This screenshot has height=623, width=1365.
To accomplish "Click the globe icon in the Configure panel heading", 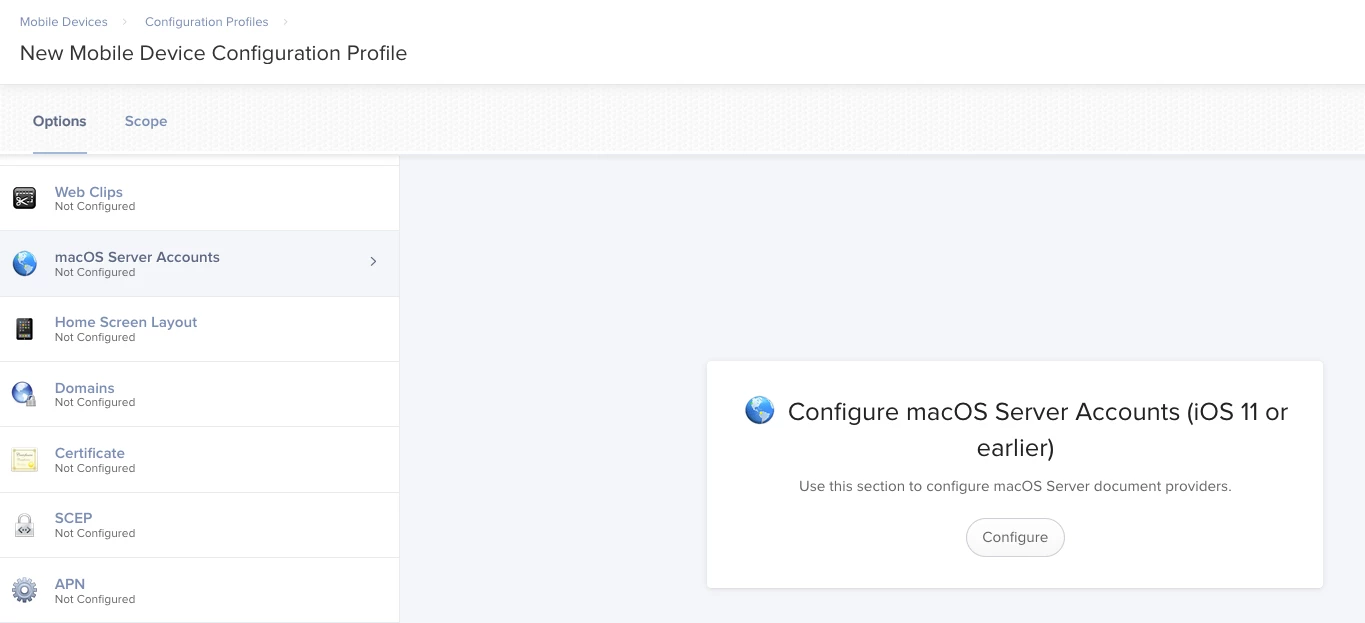I will 760,410.
